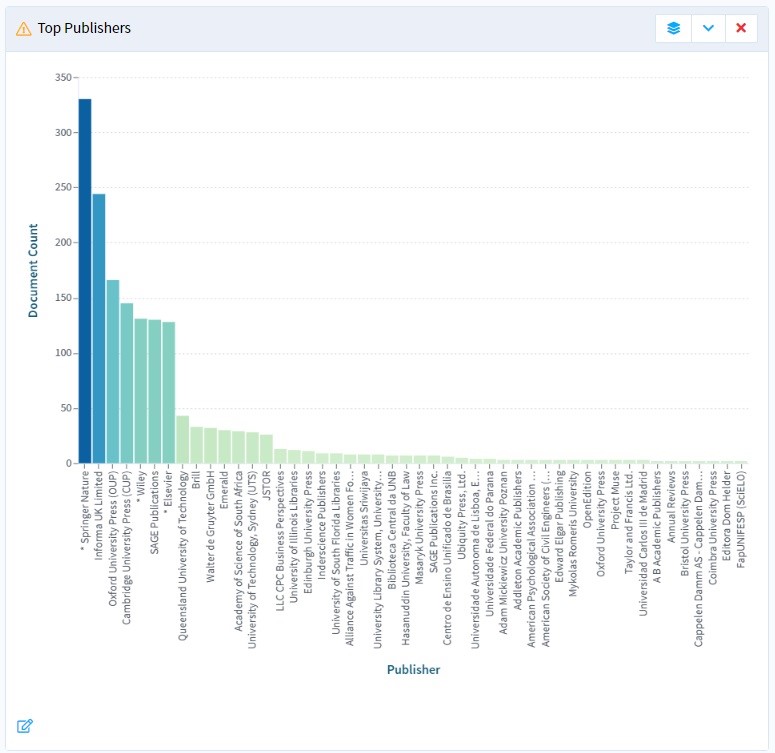Screen dimensions: 775x753
Task: Click the SAGE Publications Inc. label
Action: coord(433,521)
